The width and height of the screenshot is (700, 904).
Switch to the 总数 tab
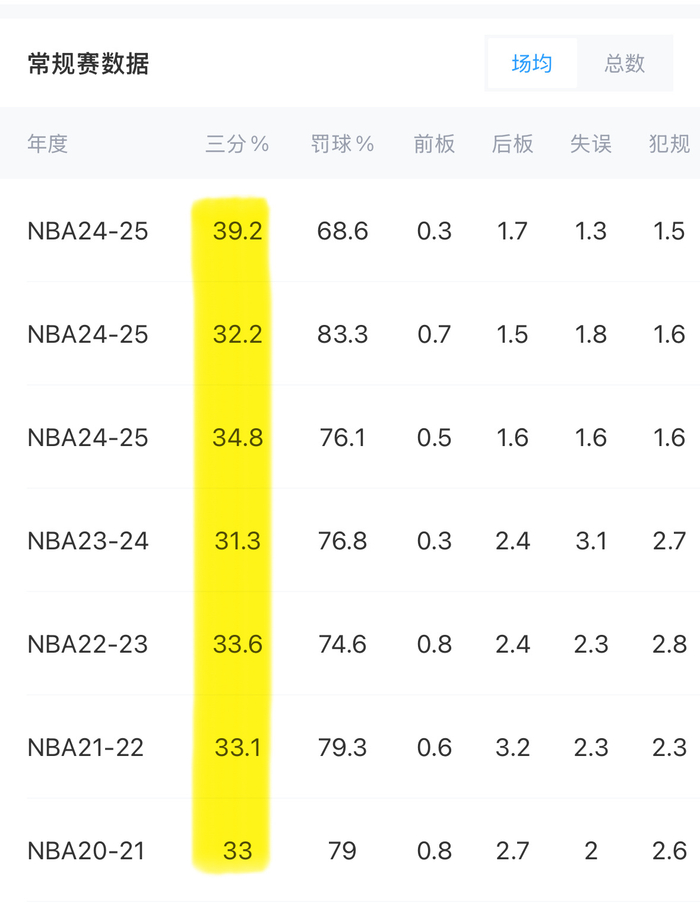point(625,64)
